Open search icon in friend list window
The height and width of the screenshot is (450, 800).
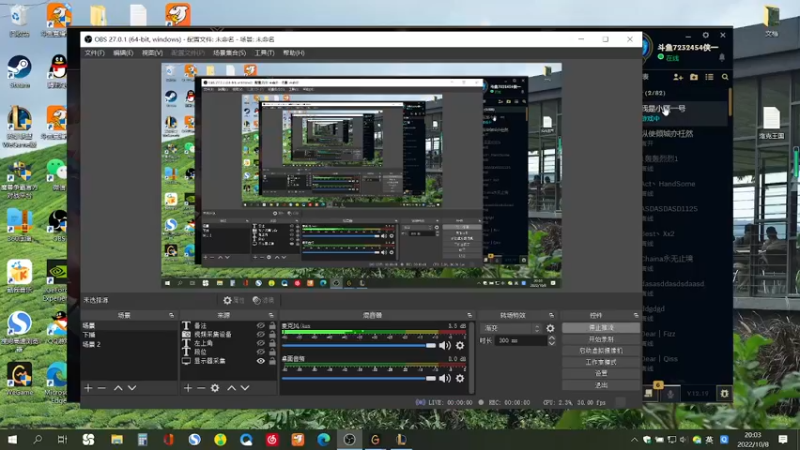tap(725, 77)
